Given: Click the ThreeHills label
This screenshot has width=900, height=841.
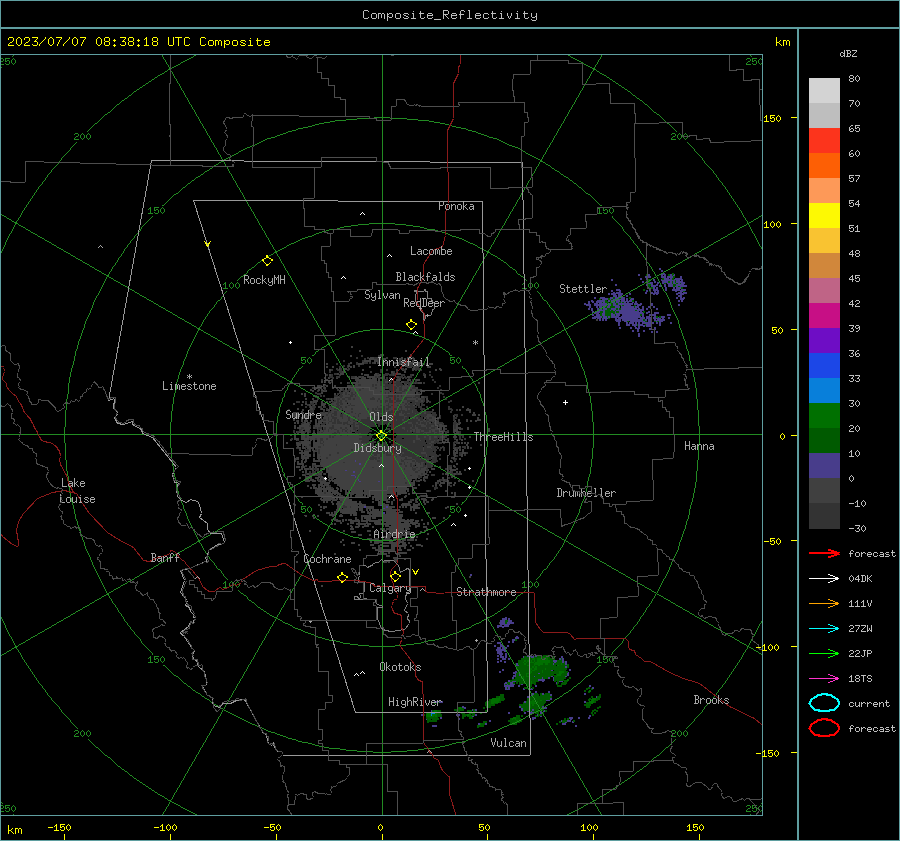Looking at the screenshot, I should (x=503, y=437).
